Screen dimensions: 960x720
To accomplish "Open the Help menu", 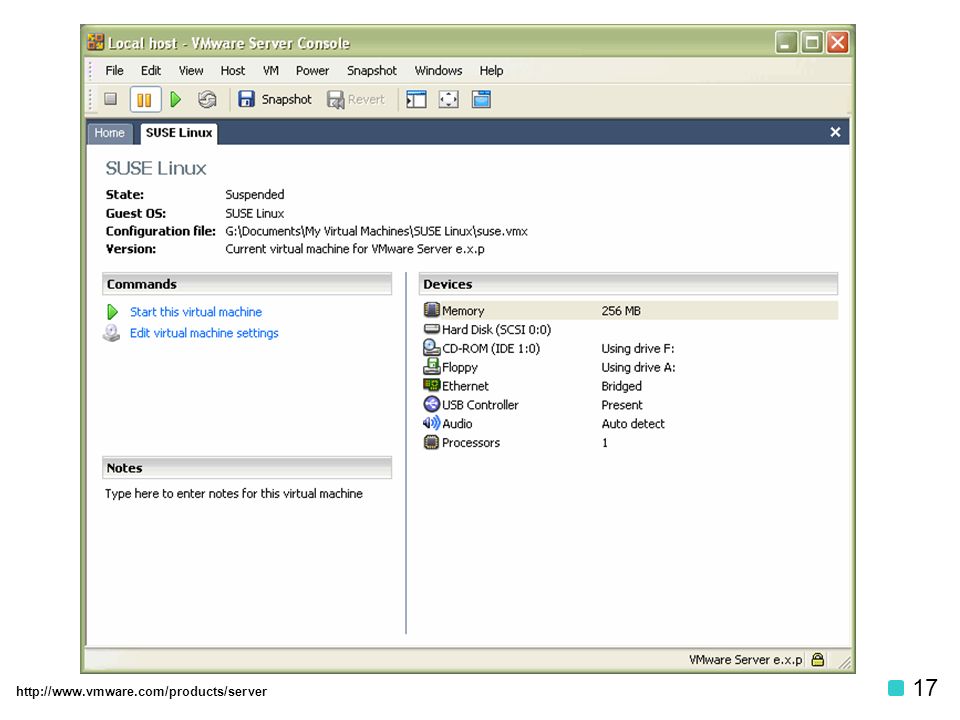I will tap(491, 70).
